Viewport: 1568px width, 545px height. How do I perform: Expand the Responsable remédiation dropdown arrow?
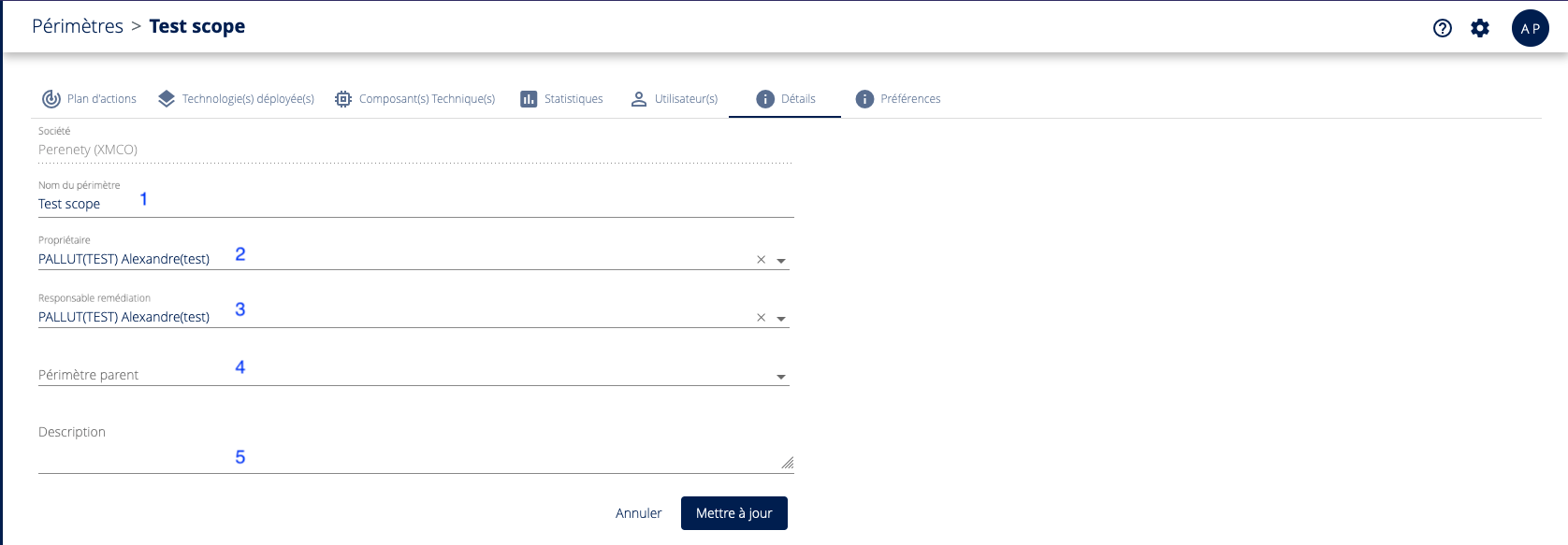pyautogui.click(x=781, y=319)
